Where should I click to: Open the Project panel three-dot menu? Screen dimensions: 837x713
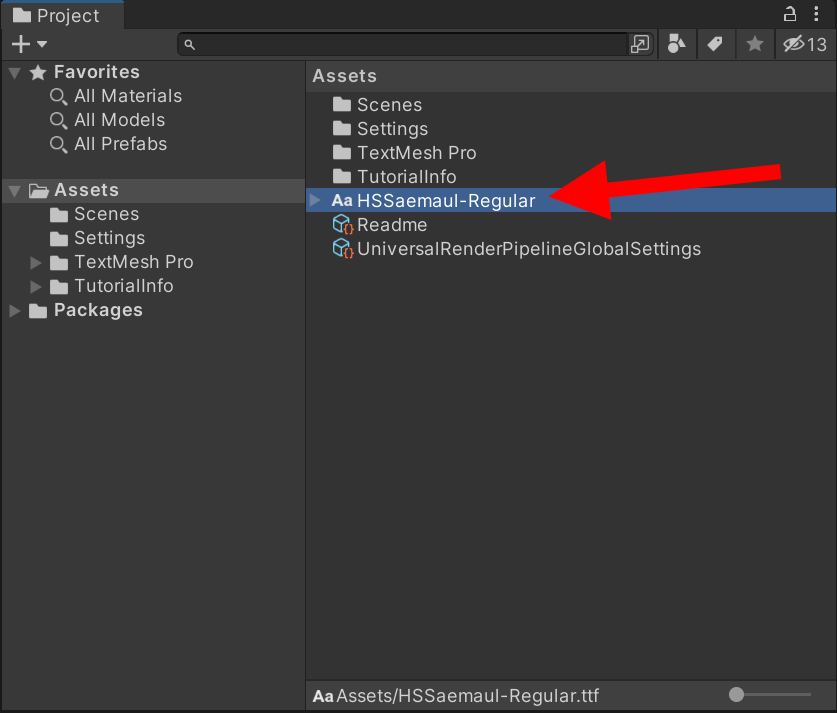816,14
